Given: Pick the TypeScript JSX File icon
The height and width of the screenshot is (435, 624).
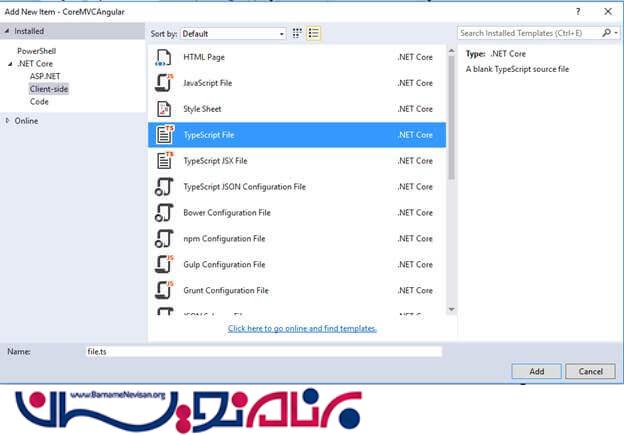Looking at the screenshot, I should click(164, 161).
